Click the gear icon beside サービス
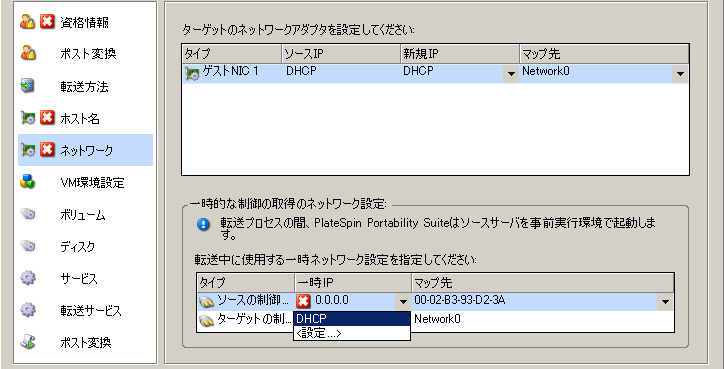Screen dimensions: 724x369 tap(28, 278)
